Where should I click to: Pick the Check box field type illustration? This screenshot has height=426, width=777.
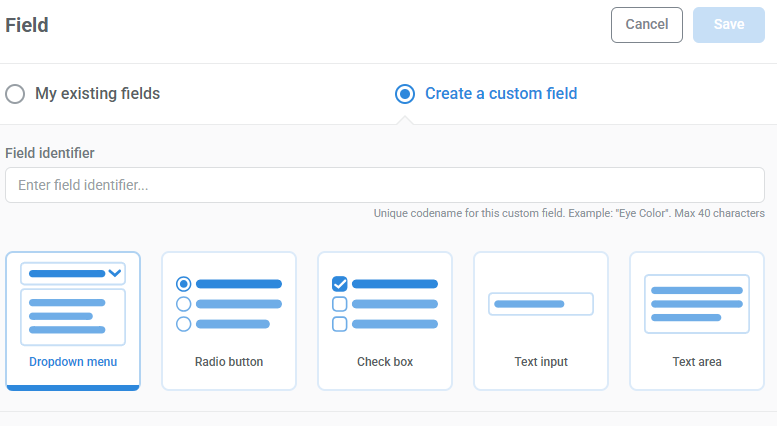pos(385,304)
